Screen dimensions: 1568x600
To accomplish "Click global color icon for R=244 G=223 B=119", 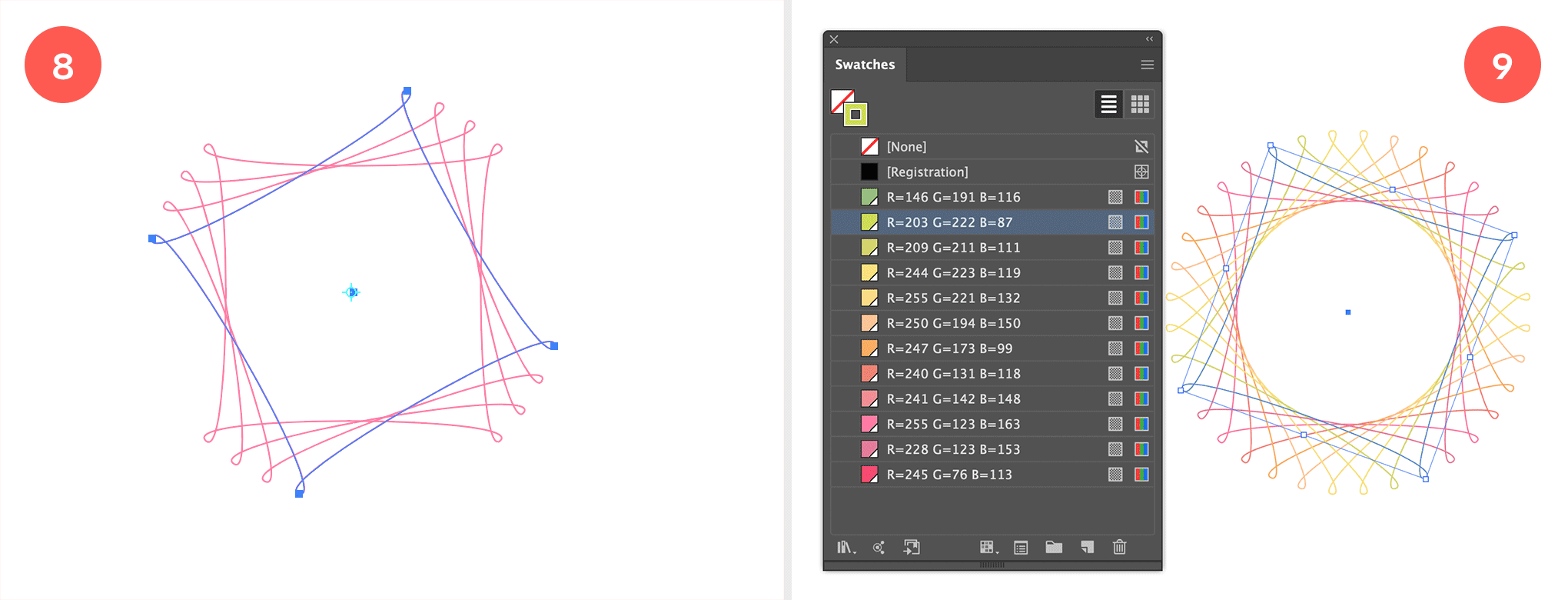I will click(x=1115, y=272).
